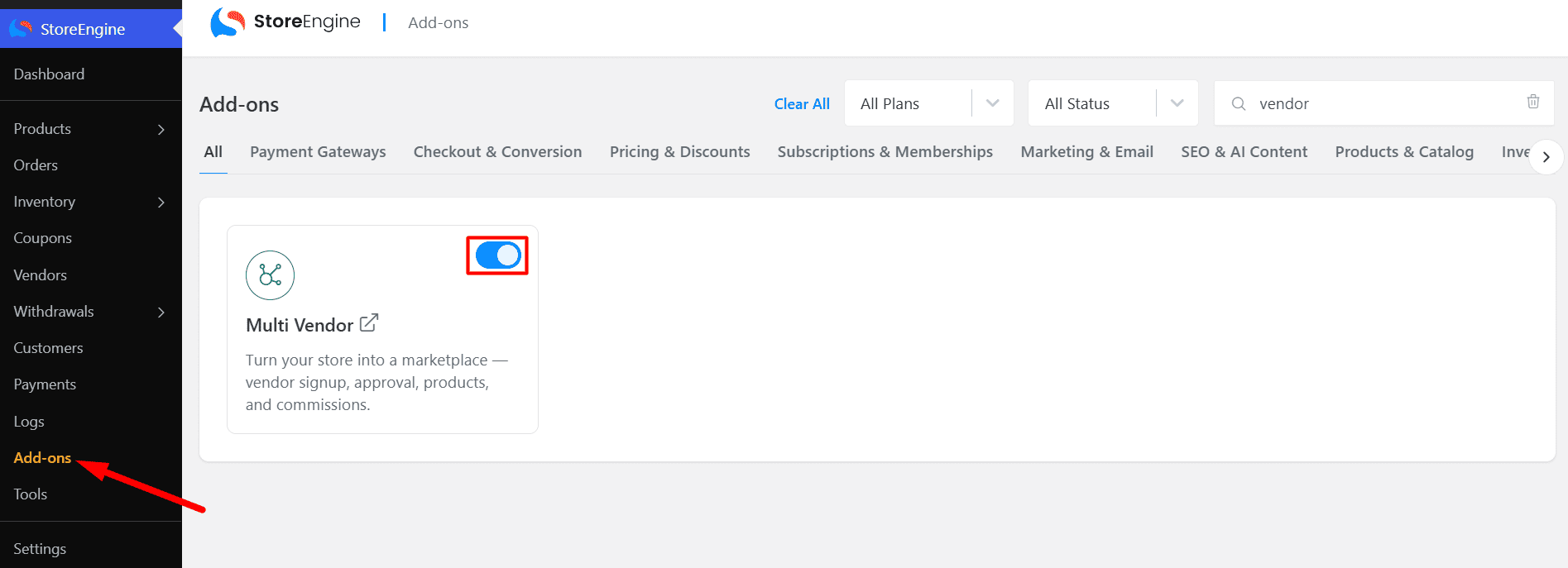Viewport: 1568px width, 568px height.
Task: Click the Add-ons page heading
Action: [239, 104]
